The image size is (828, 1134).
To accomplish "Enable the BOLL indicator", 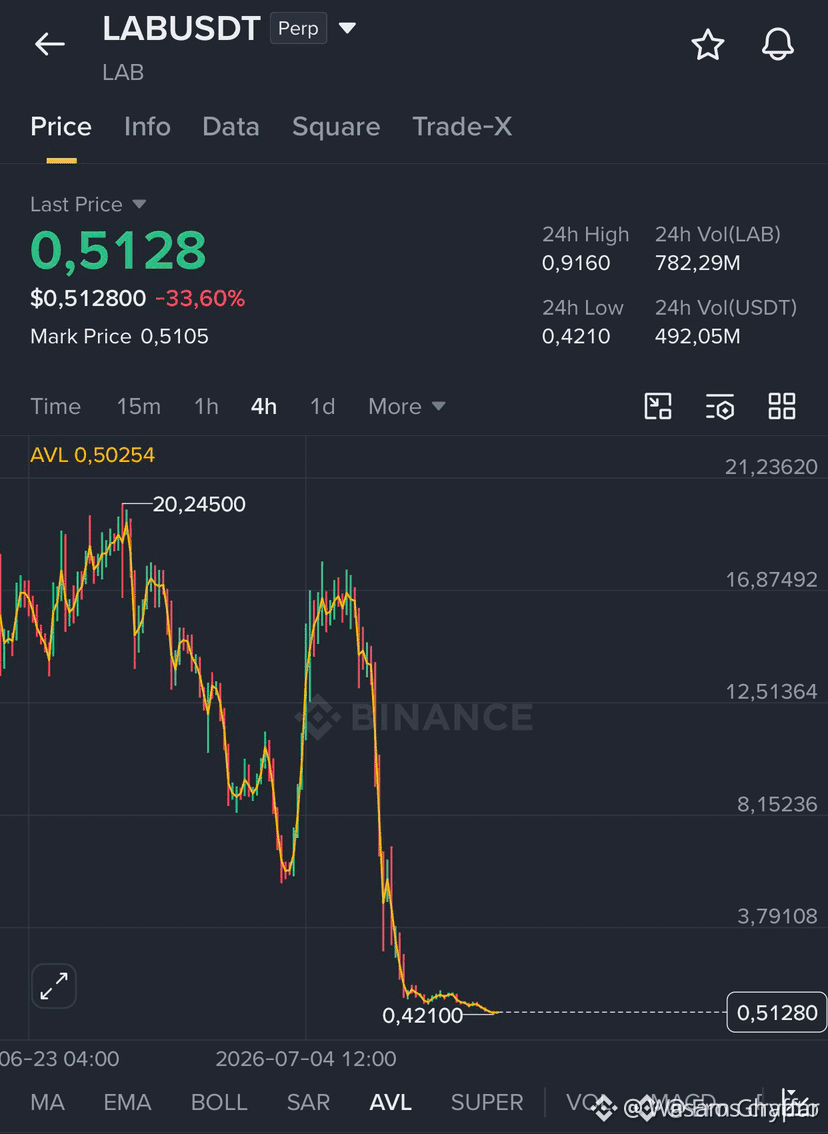I will tap(219, 1102).
